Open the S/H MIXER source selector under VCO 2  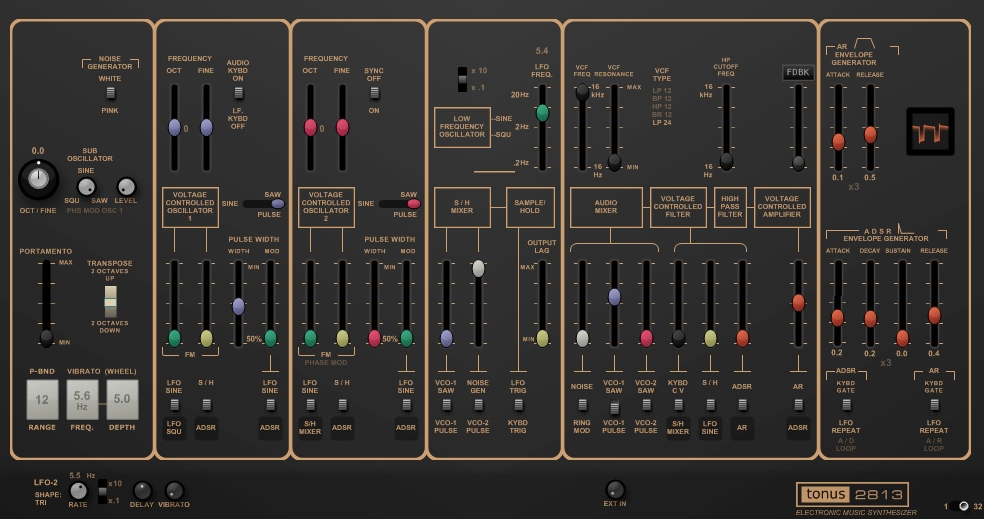pos(310,428)
